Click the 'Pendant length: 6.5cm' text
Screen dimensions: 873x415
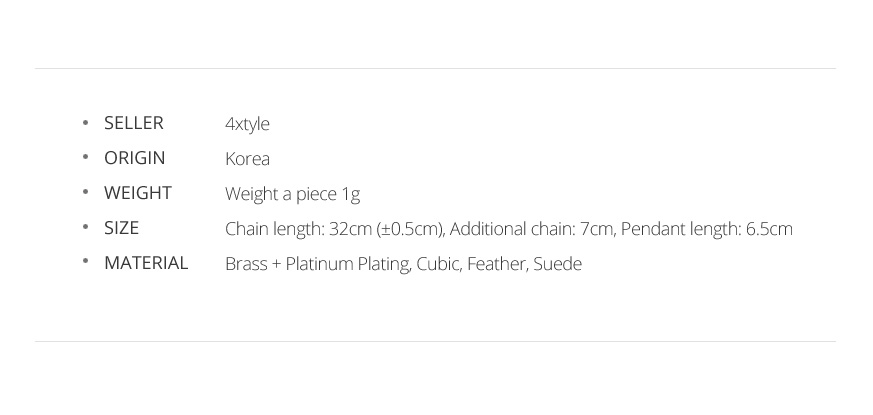point(707,229)
